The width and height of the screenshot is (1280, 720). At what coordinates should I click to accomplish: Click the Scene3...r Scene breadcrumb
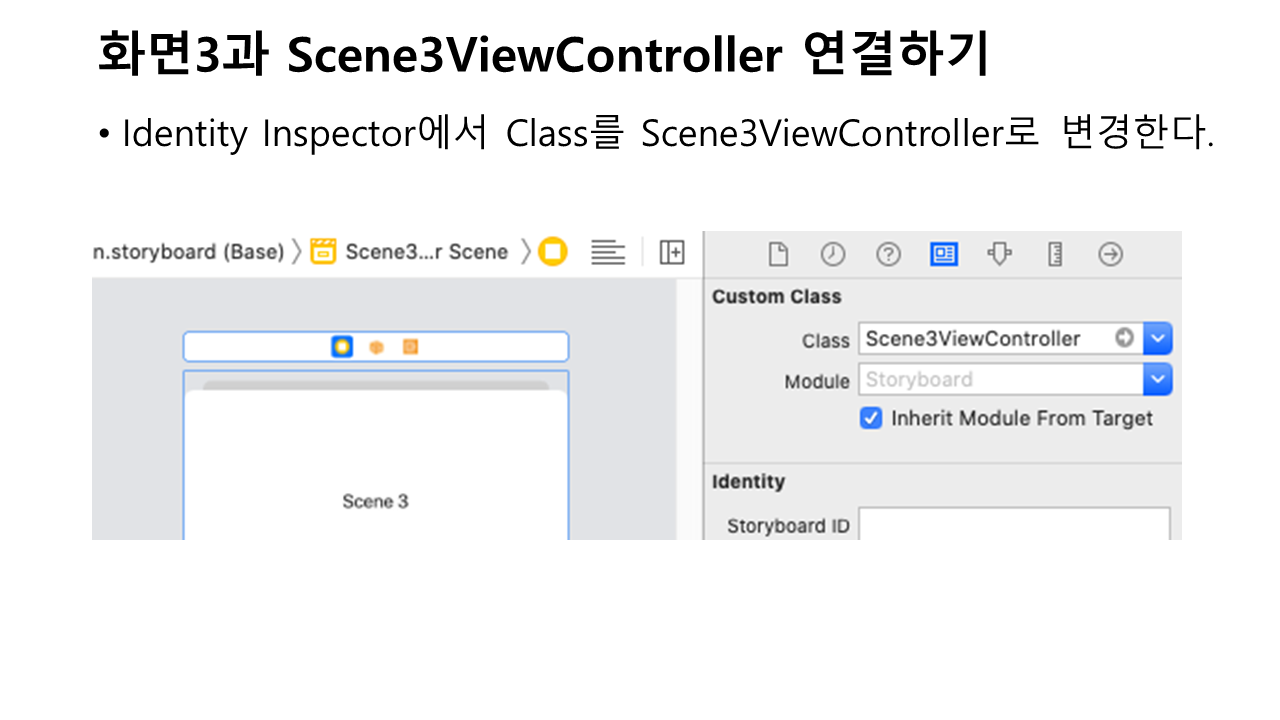pos(425,252)
